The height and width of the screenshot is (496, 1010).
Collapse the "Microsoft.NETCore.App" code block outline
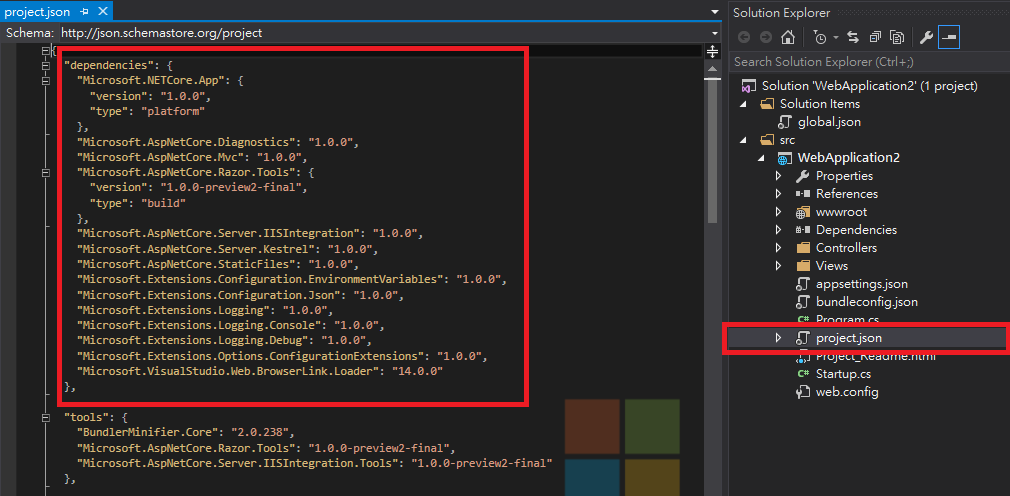[x=45, y=81]
